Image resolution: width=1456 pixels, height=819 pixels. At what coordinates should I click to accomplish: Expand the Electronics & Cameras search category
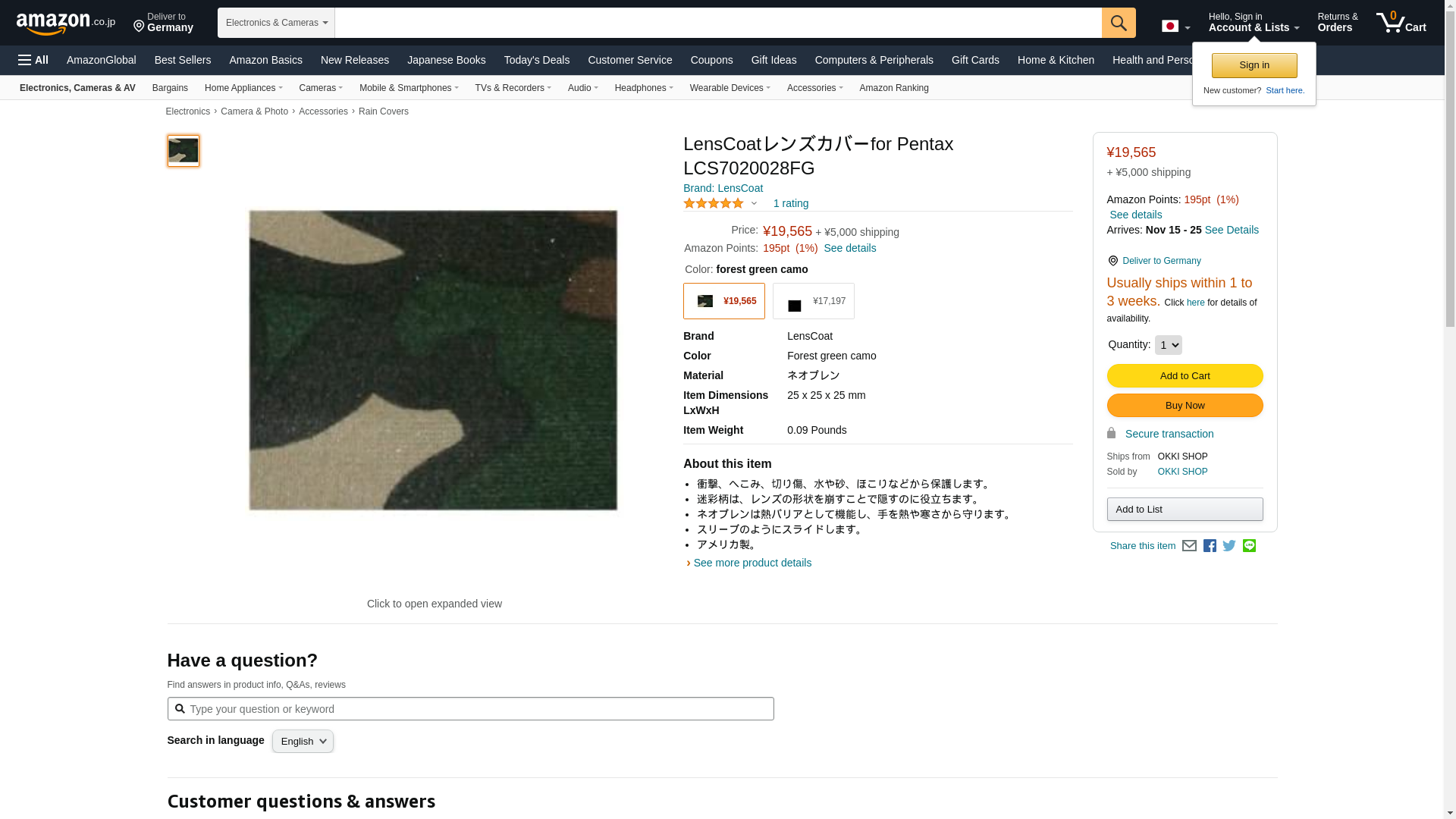276,23
